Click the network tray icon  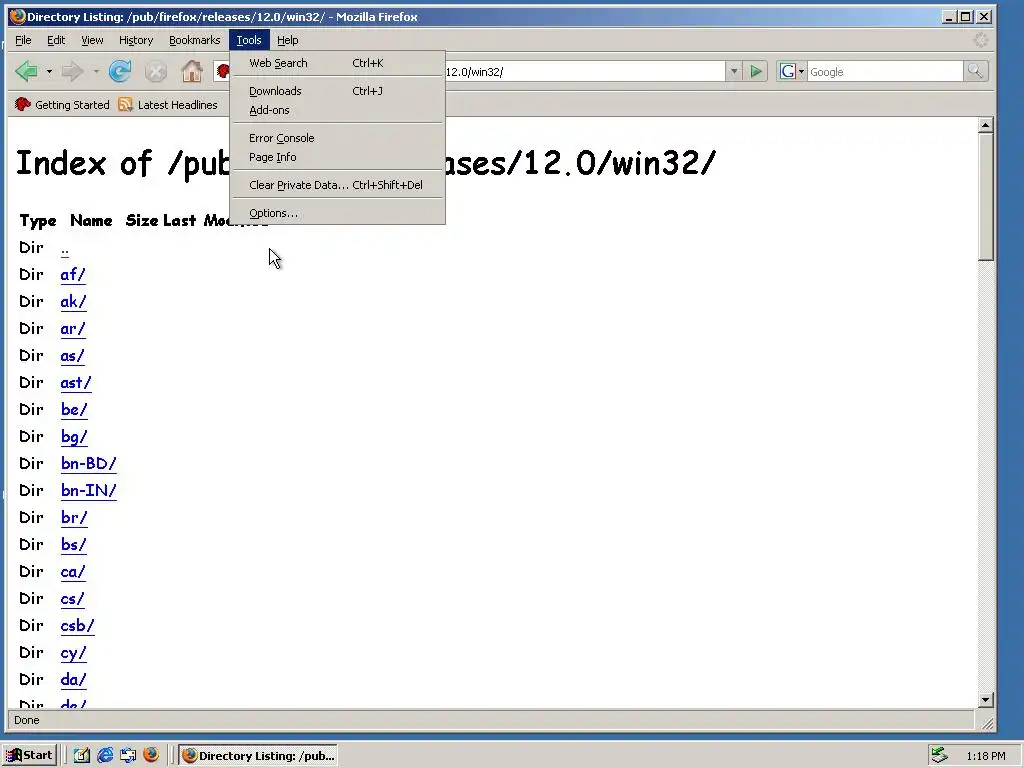click(939, 756)
